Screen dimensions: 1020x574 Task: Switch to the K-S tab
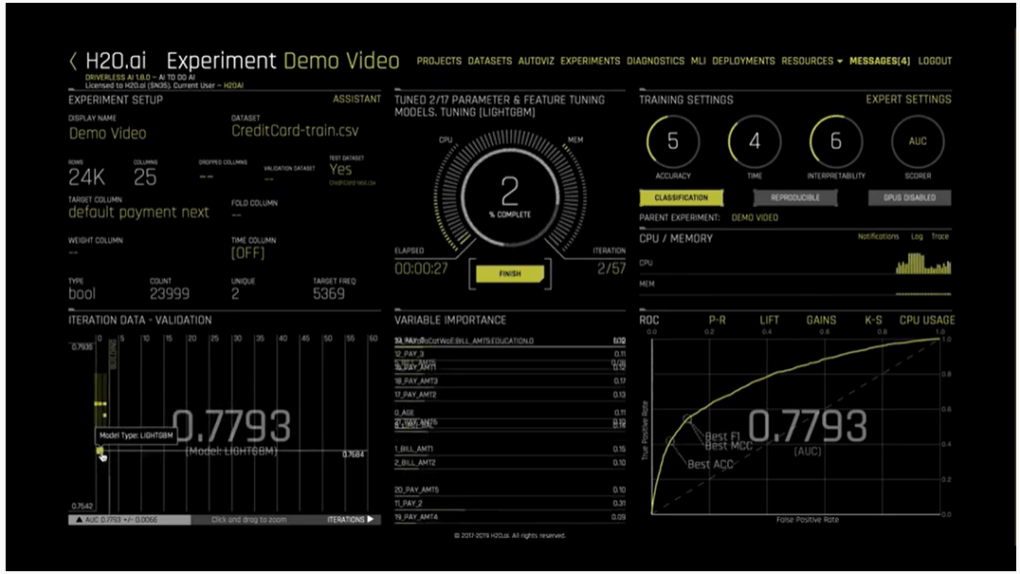(x=873, y=320)
